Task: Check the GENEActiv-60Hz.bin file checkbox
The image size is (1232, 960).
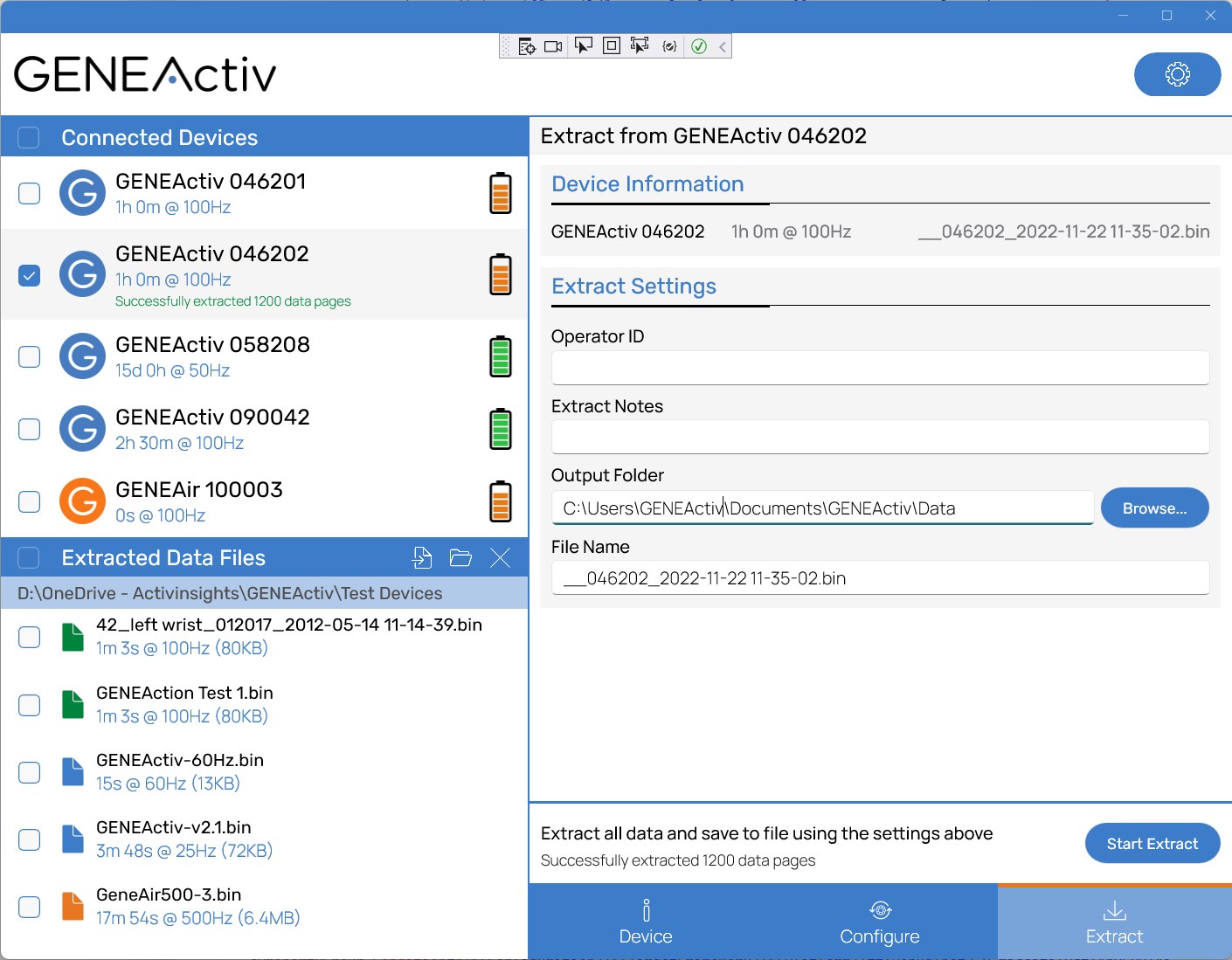Action: (29, 772)
